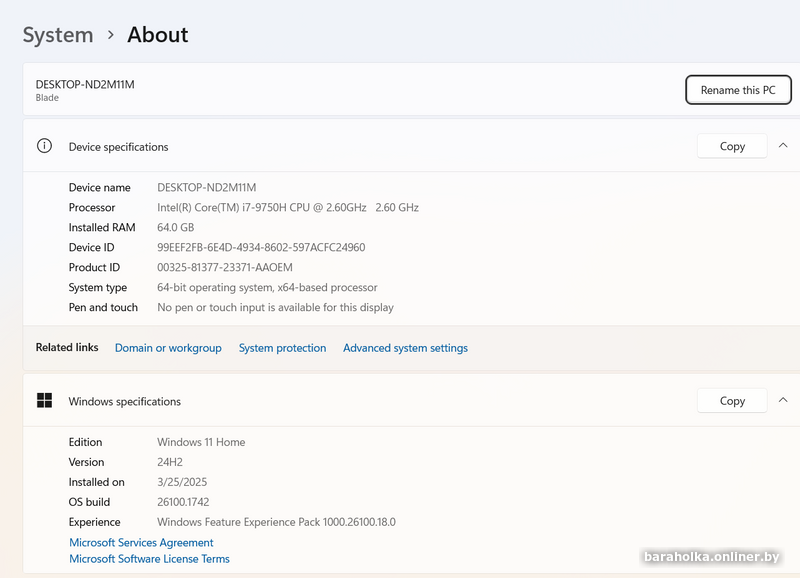Click the Device specifications info icon
This screenshot has width=800, height=578.
44,146
